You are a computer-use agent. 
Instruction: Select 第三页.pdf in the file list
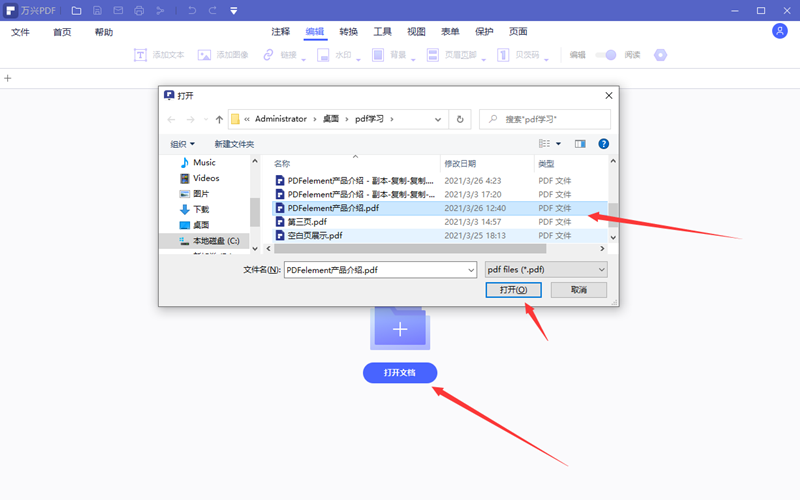click(x=307, y=222)
